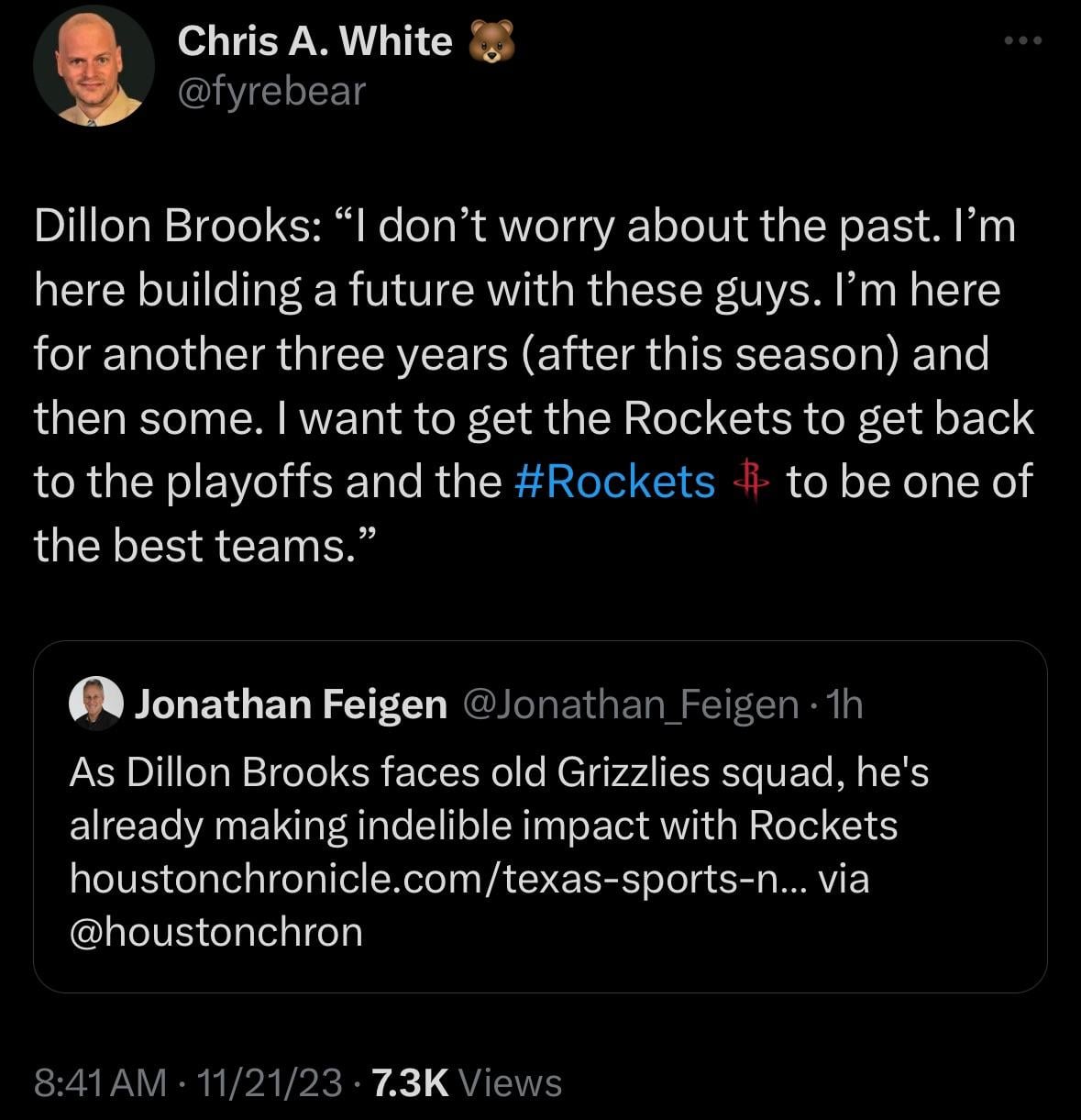Open quoted headline about old Grizzlies squad
The height and width of the screenshot is (1120, 1081).
click(499, 772)
